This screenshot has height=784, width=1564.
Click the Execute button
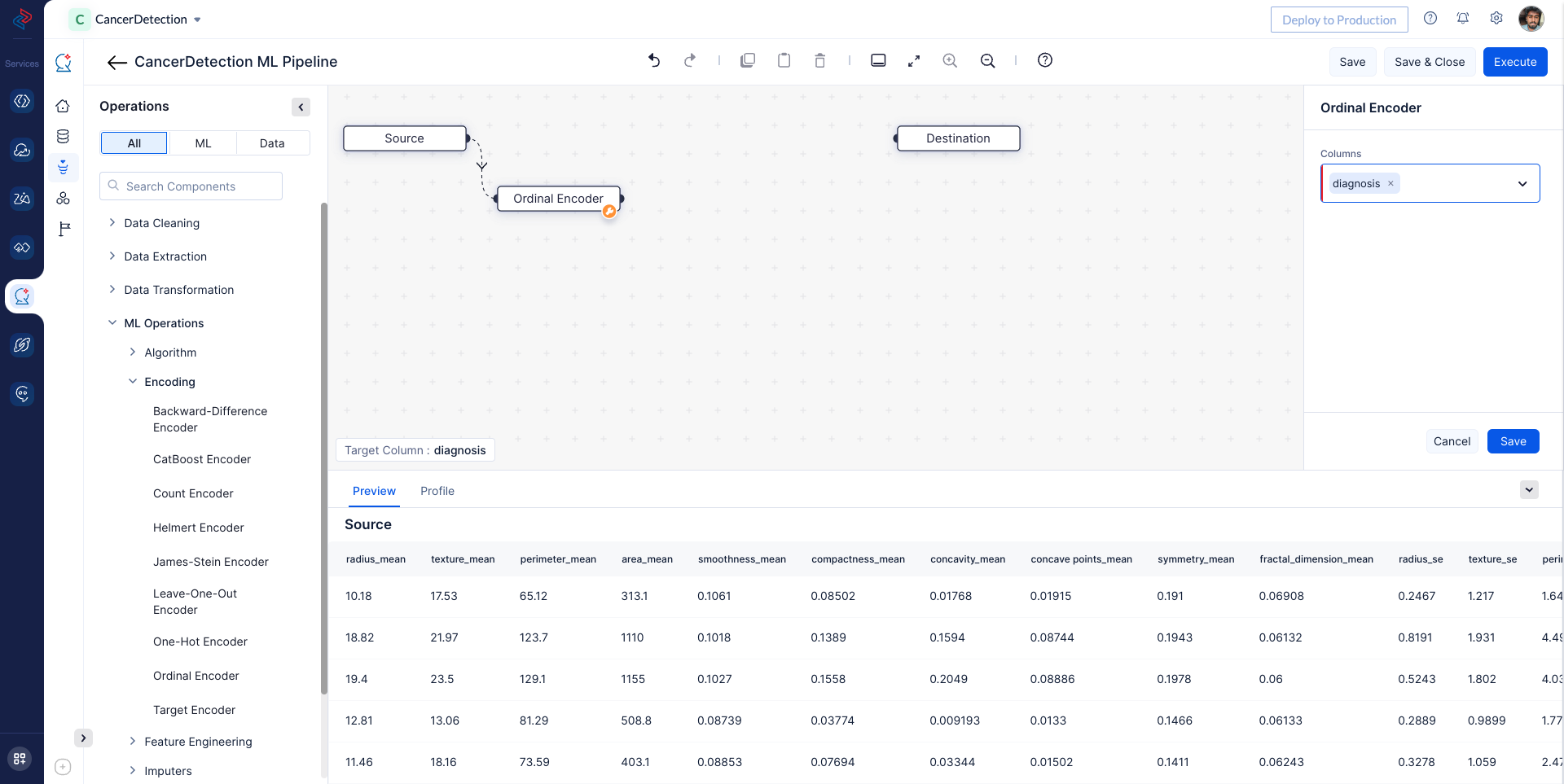[x=1514, y=62]
